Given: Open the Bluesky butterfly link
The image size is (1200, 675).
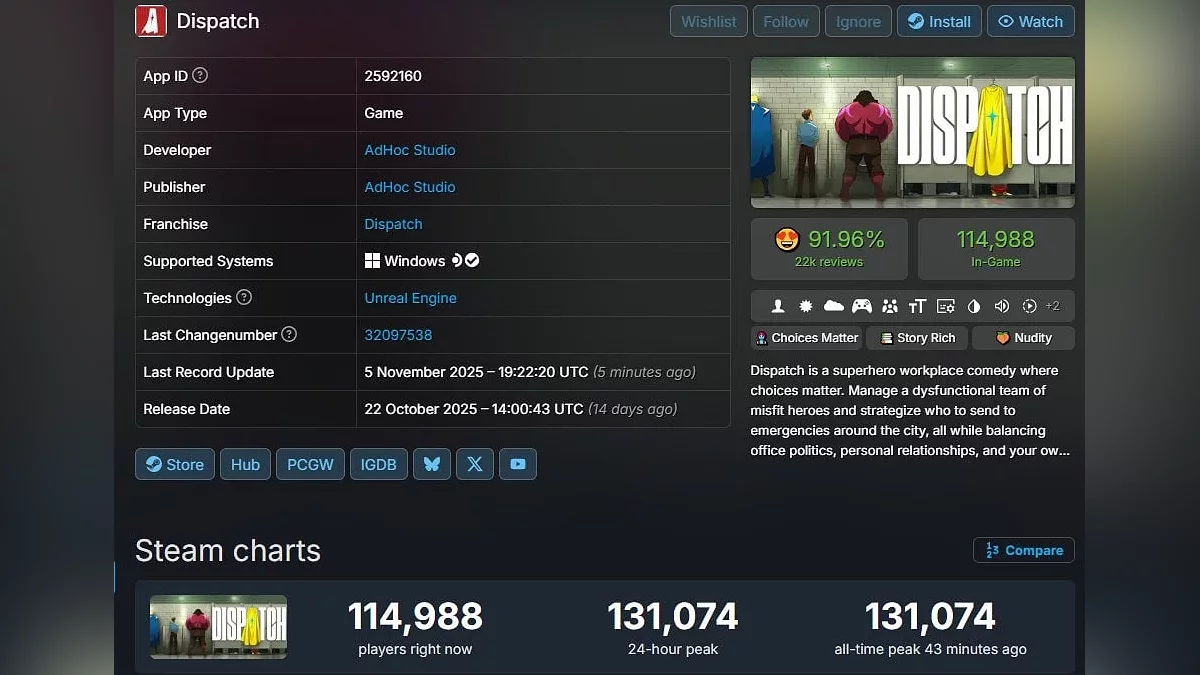Looking at the screenshot, I should 432,464.
